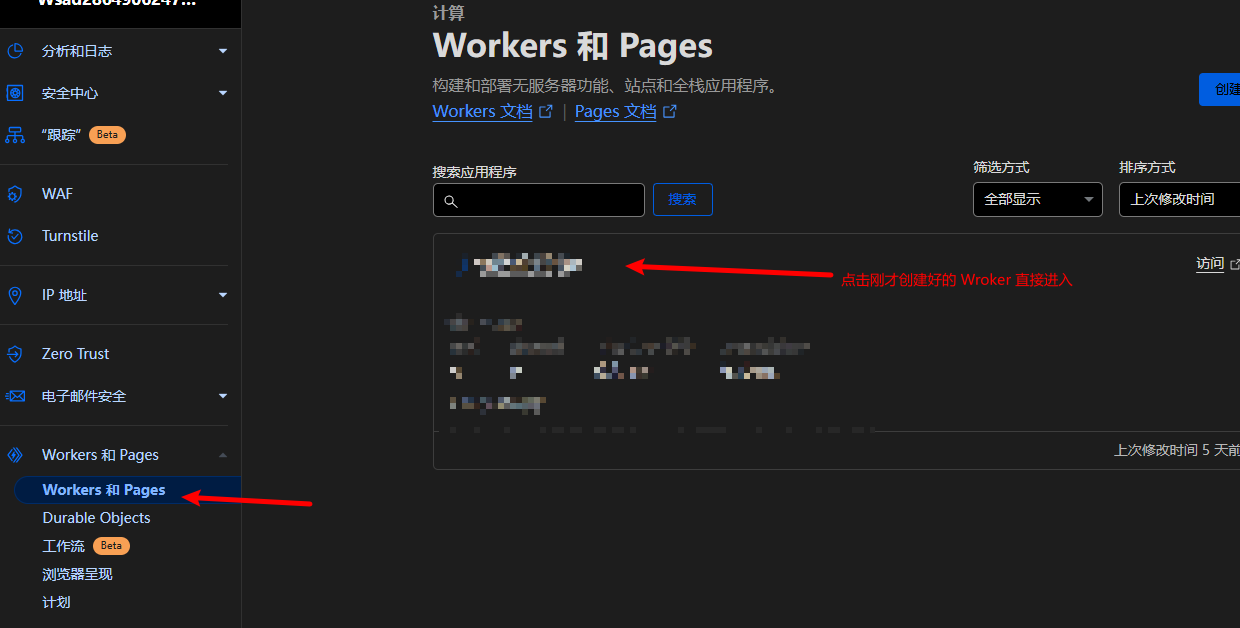The height and width of the screenshot is (628, 1240).
Task: Click the 搜索 button
Action: click(x=682, y=199)
